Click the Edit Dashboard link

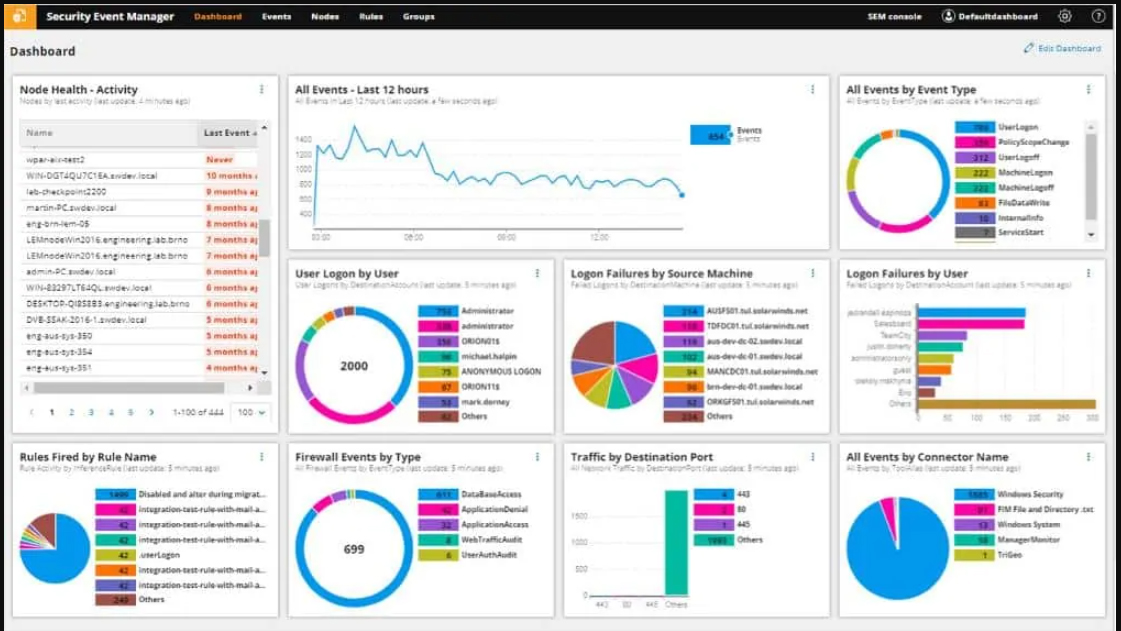click(x=1069, y=48)
